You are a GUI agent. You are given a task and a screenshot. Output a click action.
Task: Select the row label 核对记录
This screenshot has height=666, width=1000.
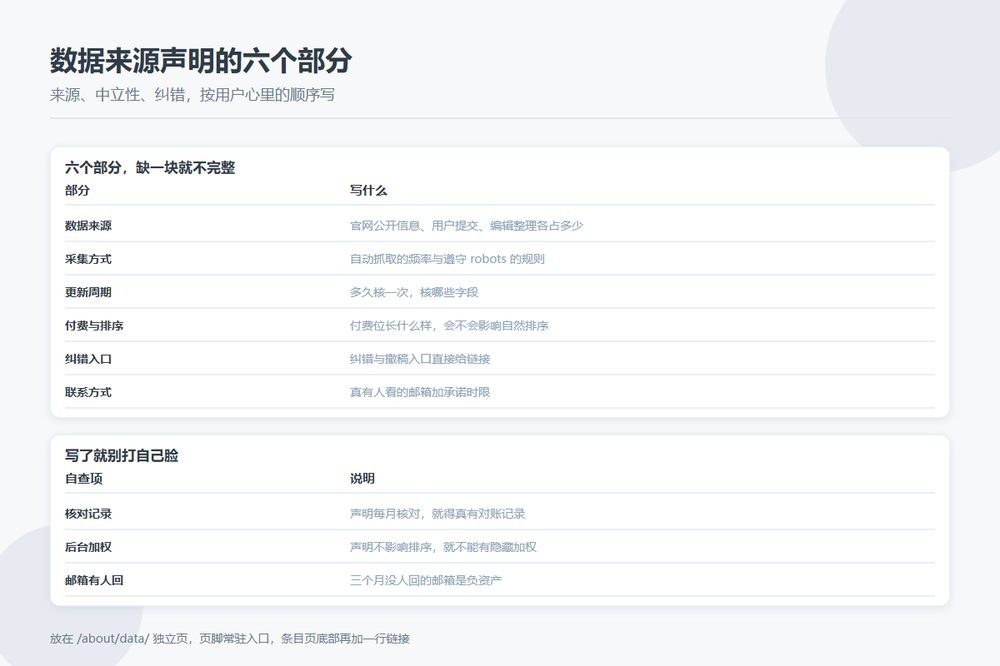tap(88, 514)
